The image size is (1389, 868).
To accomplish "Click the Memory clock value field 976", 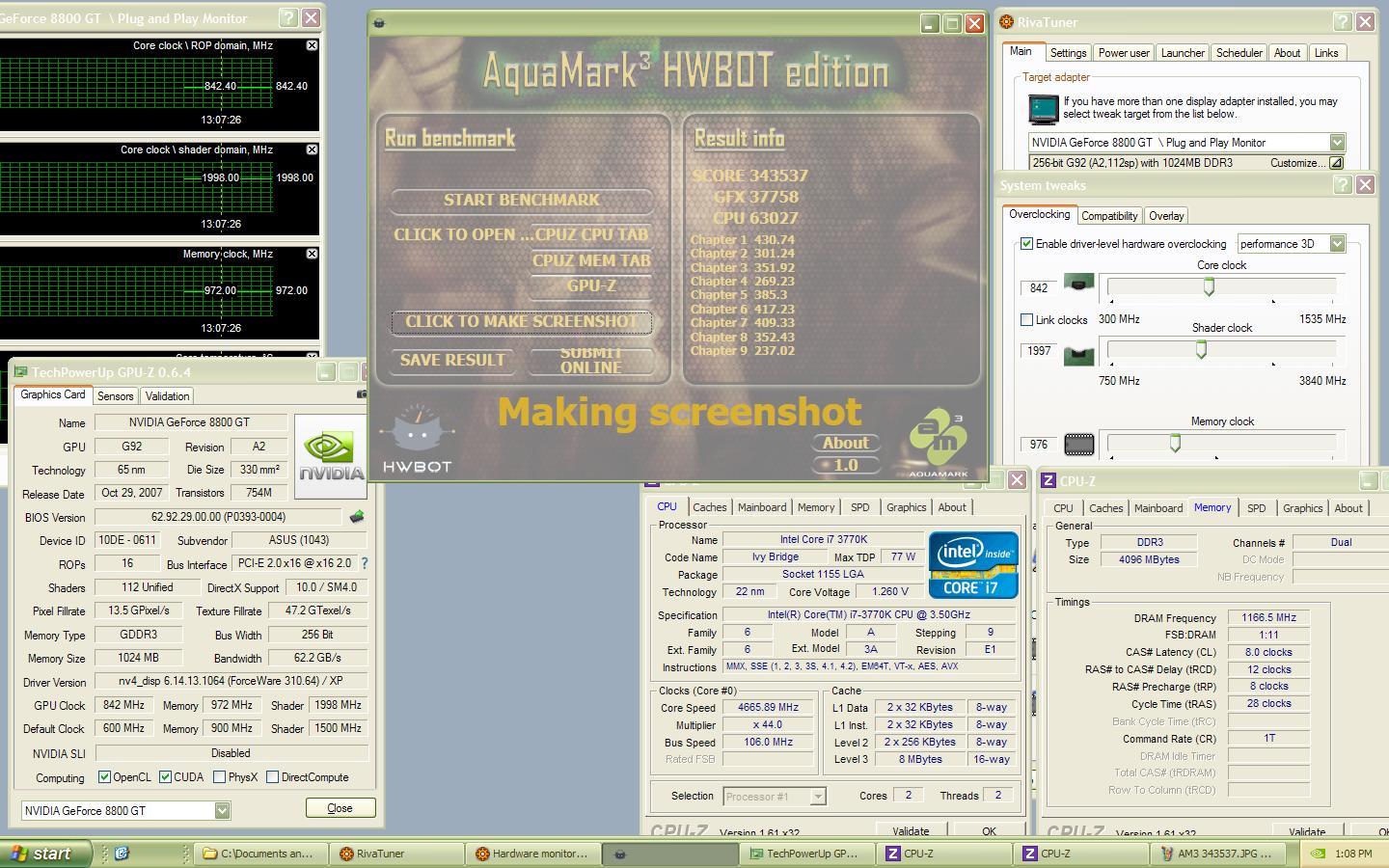I will (1039, 445).
